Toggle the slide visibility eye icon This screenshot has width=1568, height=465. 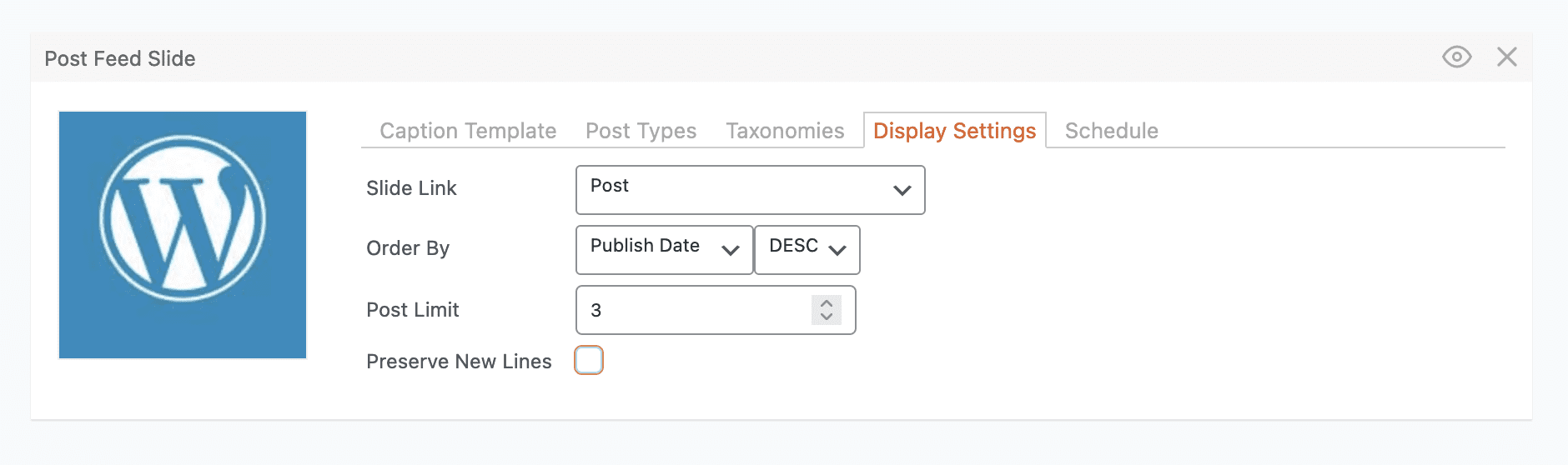[x=1456, y=57]
